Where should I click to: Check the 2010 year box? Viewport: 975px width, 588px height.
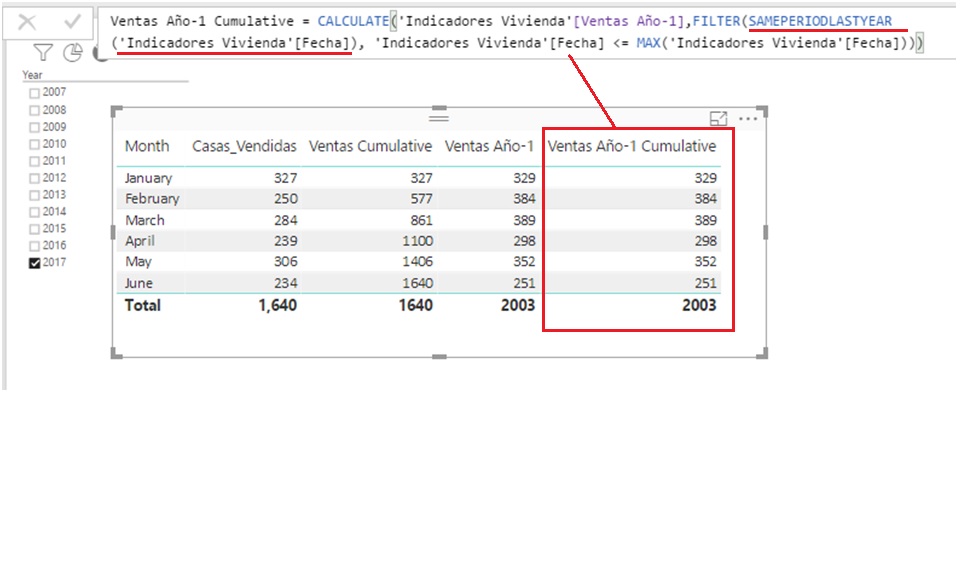35,144
